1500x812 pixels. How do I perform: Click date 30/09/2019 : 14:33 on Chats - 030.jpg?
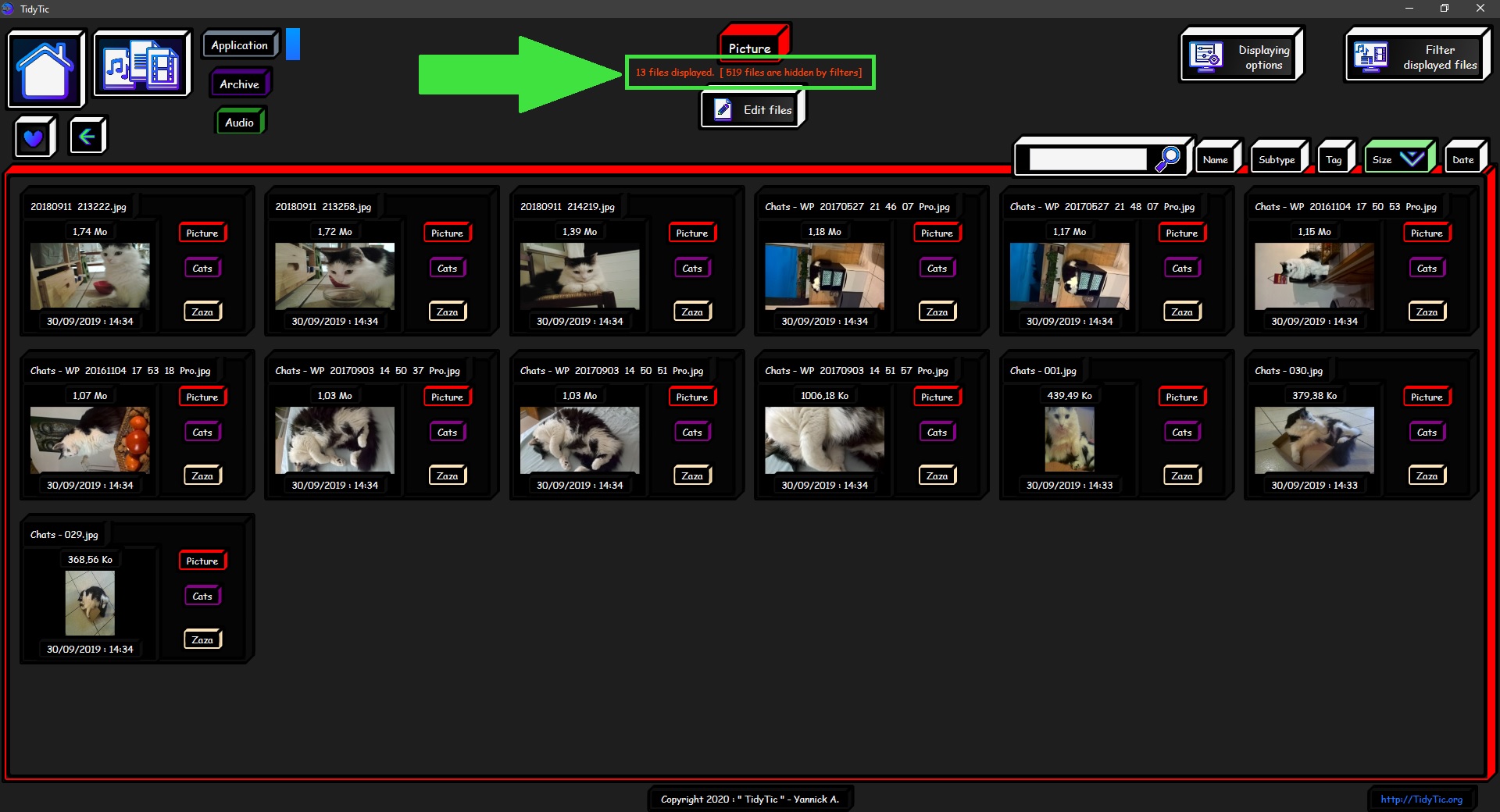tap(1314, 485)
